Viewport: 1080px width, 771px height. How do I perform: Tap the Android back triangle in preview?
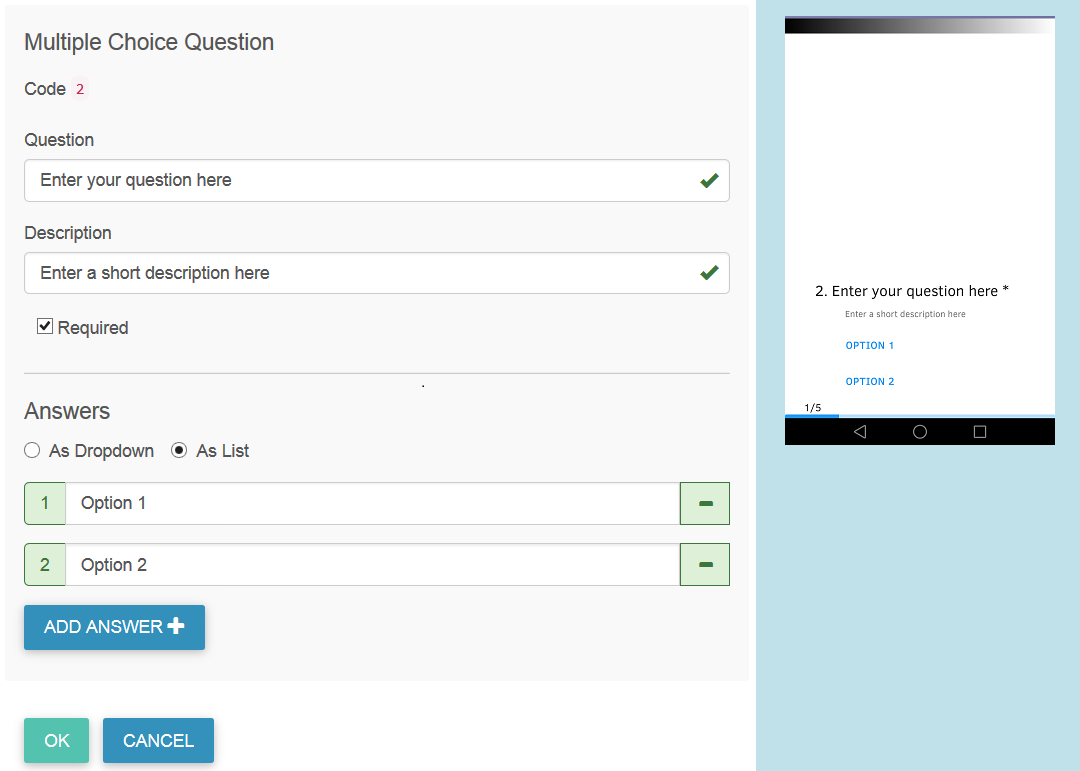(x=860, y=432)
